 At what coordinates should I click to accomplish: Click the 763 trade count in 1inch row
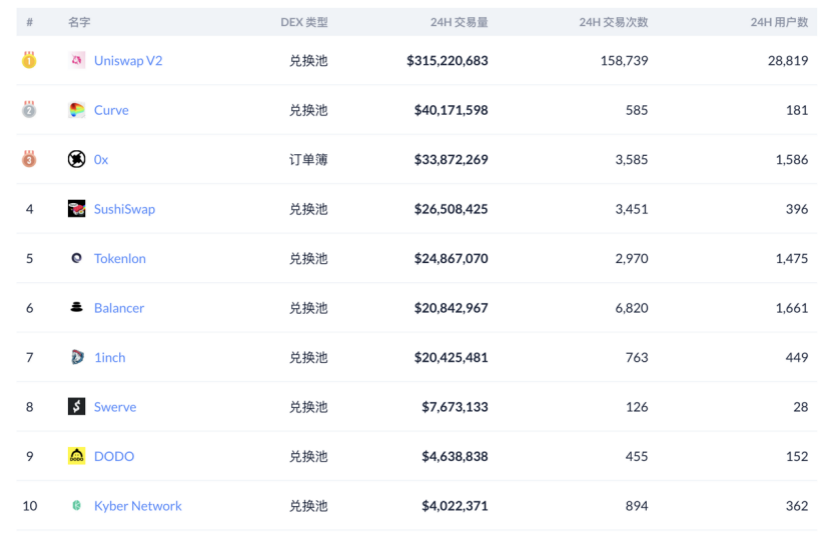click(x=637, y=357)
